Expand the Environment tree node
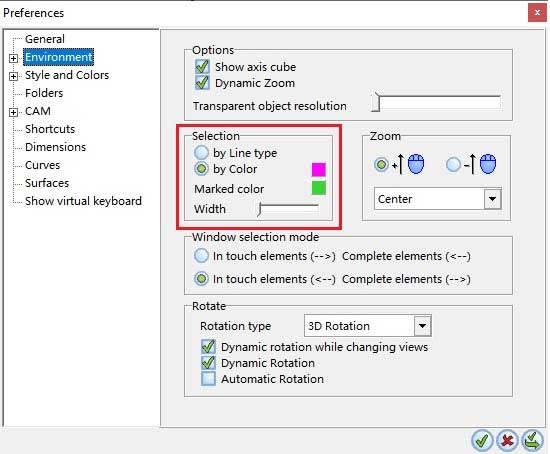This screenshot has width=550, height=454. click(x=13, y=58)
